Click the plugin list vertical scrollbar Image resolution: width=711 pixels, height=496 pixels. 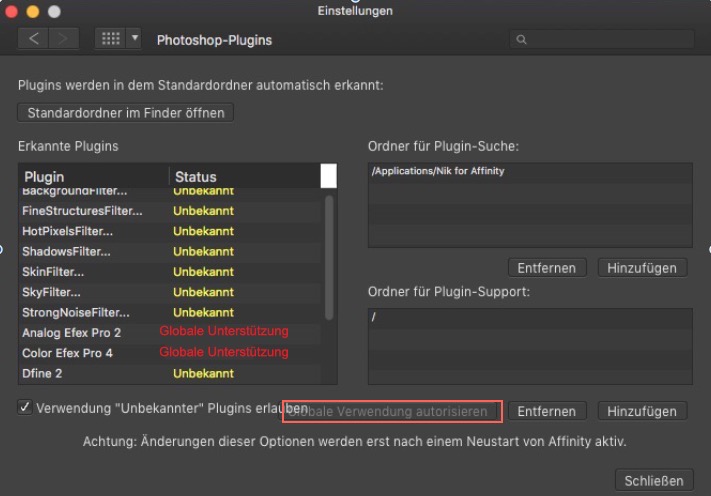pyautogui.click(x=329, y=258)
